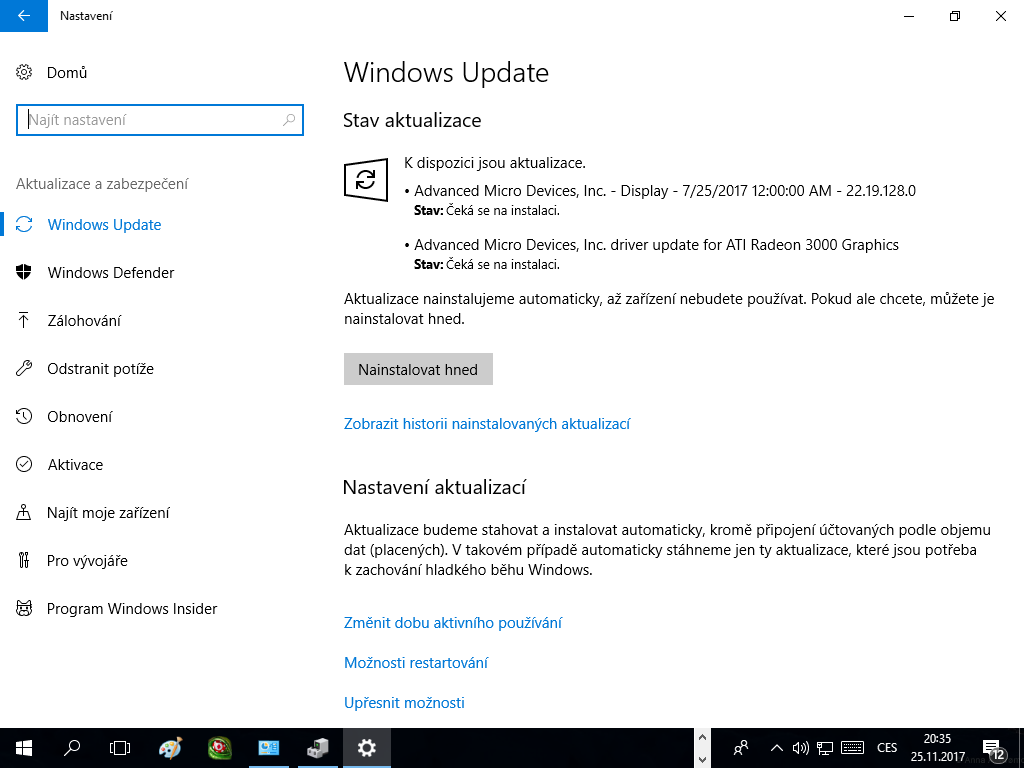This screenshot has height=768, width=1024.
Task: Click the Nastavení aktualizací heading
Action: tap(434, 487)
